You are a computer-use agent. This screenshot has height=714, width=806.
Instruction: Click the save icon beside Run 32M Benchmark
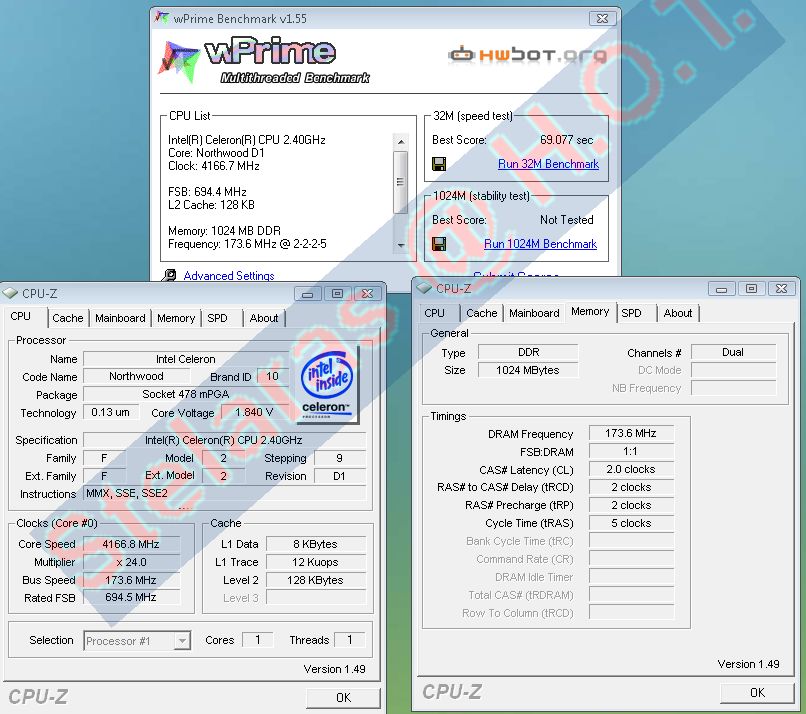click(439, 164)
